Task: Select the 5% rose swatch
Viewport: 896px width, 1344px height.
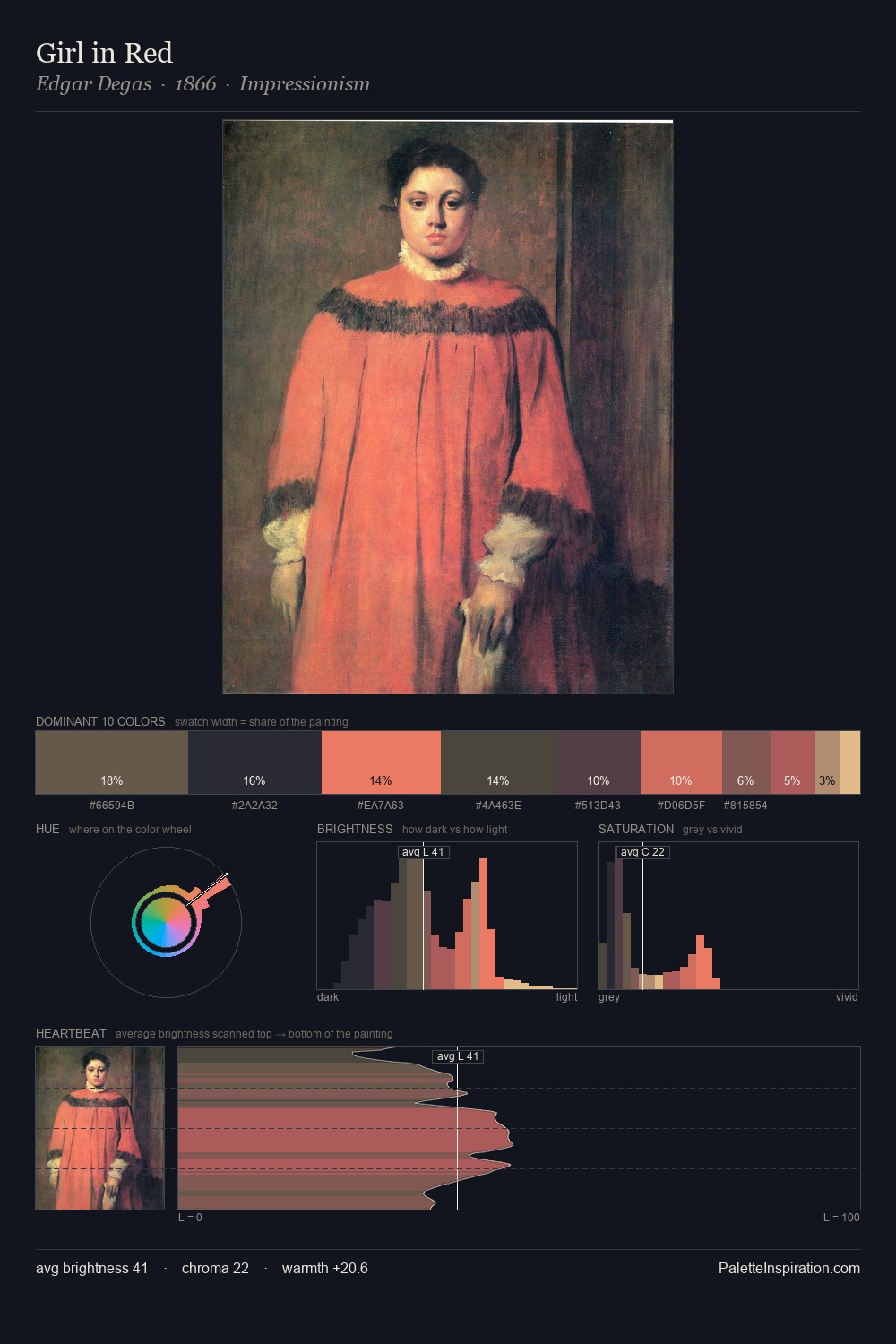Action: point(793,762)
